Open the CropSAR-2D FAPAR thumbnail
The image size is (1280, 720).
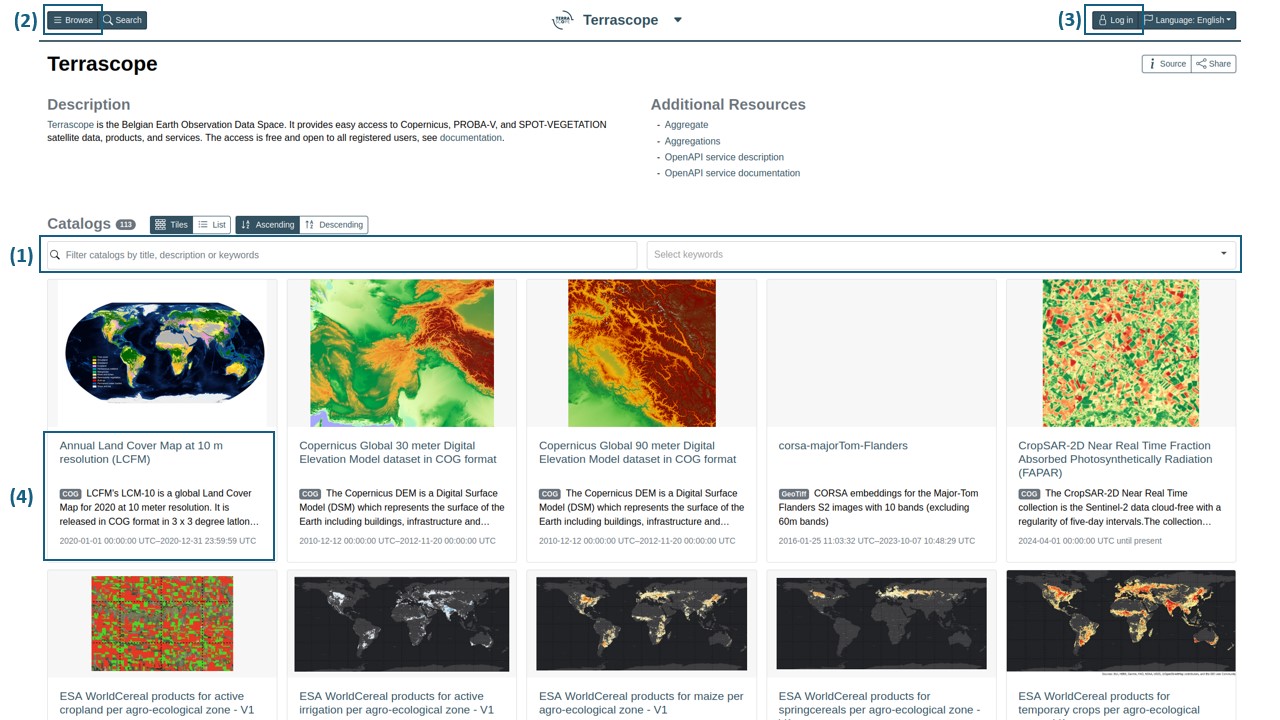click(x=1120, y=353)
